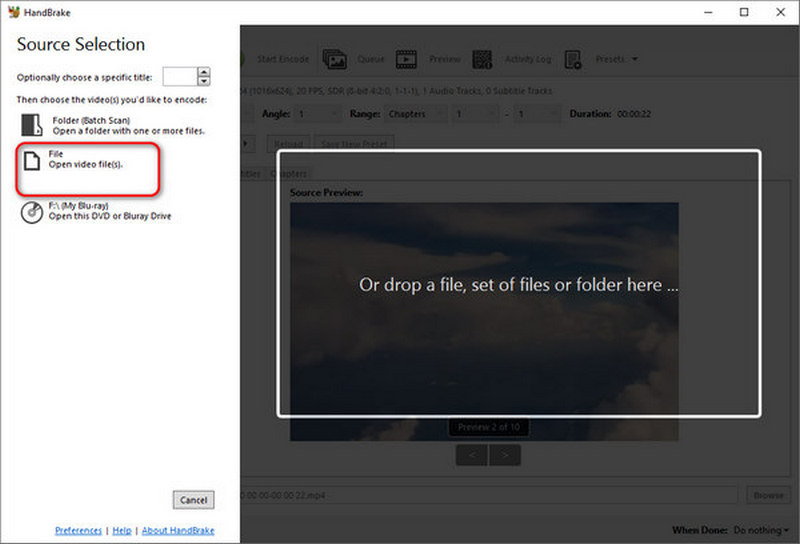Image resolution: width=800 pixels, height=544 pixels.
Task: Decrease the specific title number
Action: point(204,81)
